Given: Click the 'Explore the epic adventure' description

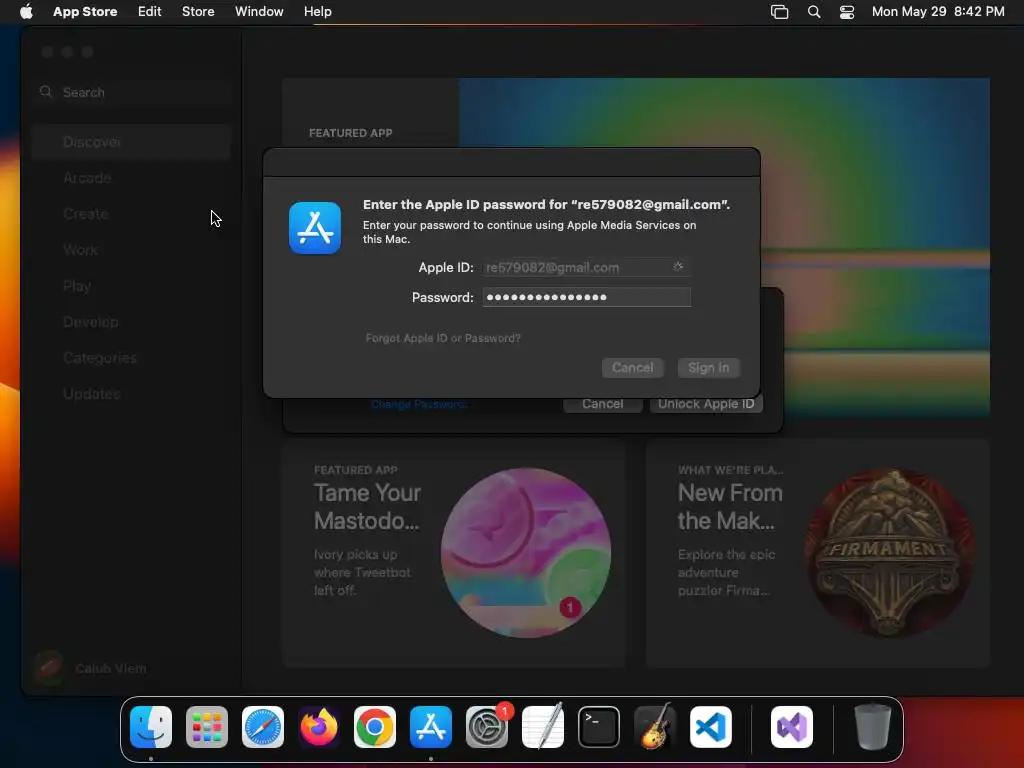Looking at the screenshot, I should (726, 572).
